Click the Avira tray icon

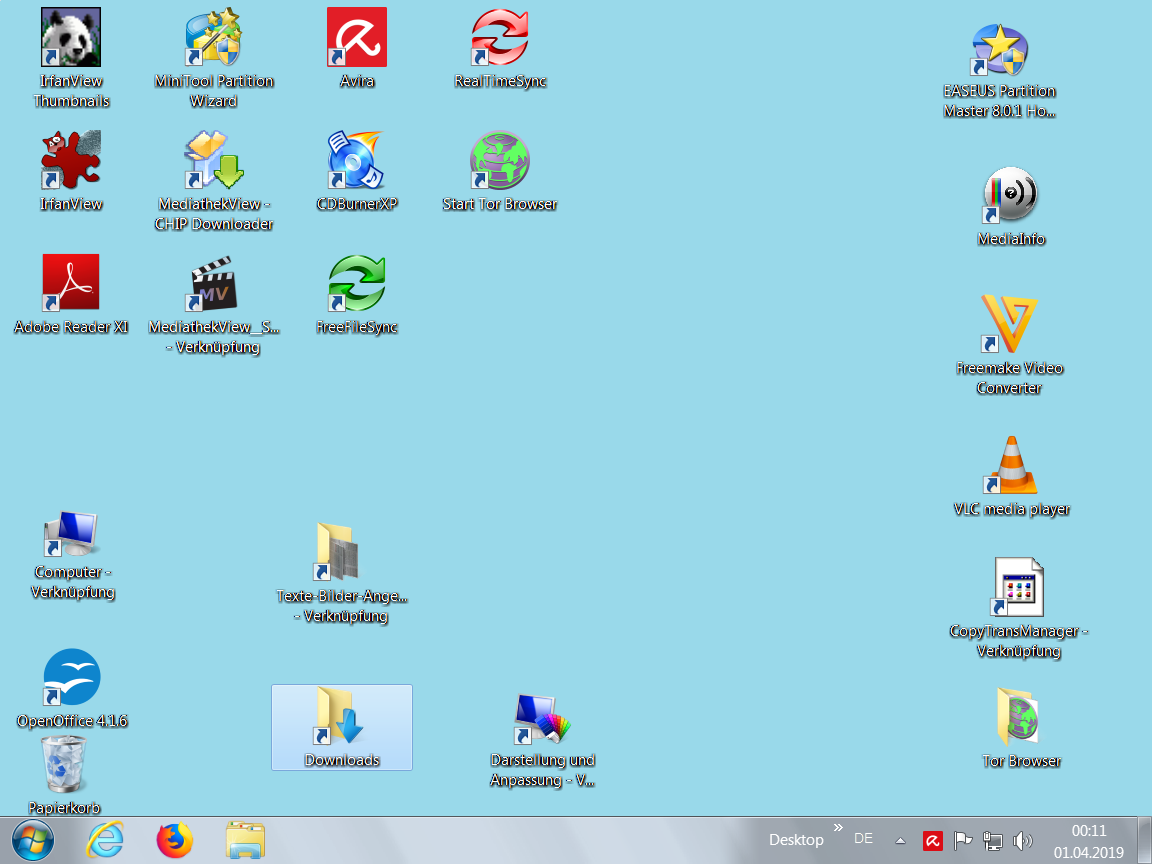[x=933, y=840]
